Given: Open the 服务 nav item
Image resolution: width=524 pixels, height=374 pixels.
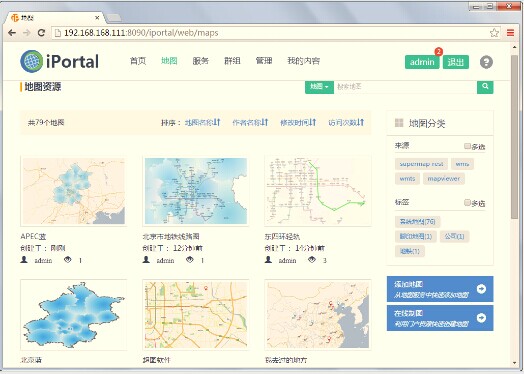Looking at the screenshot, I should 201,61.
